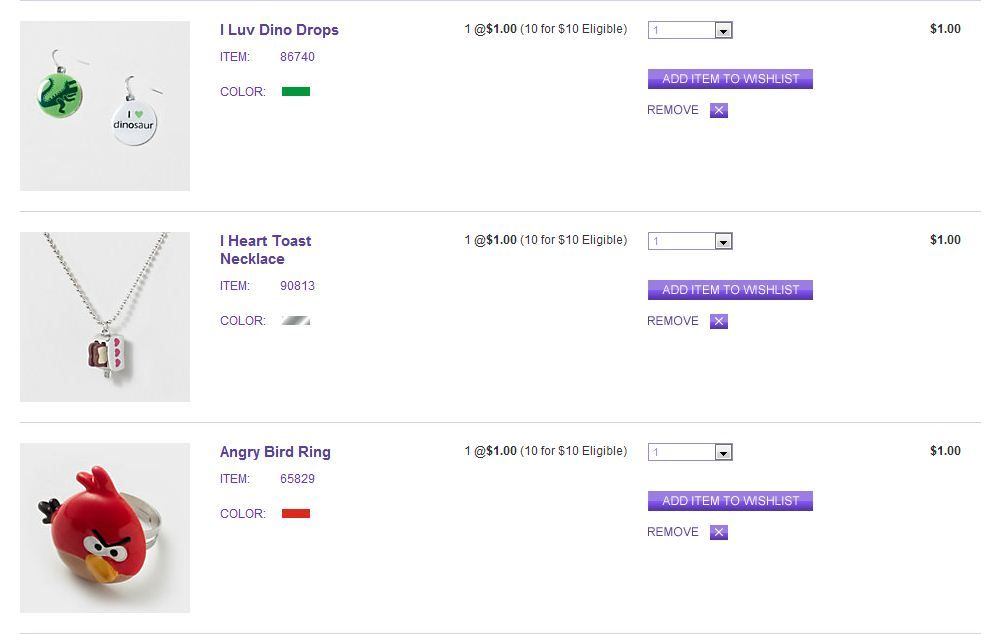Open the Angry Bird Ring product link

point(275,452)
